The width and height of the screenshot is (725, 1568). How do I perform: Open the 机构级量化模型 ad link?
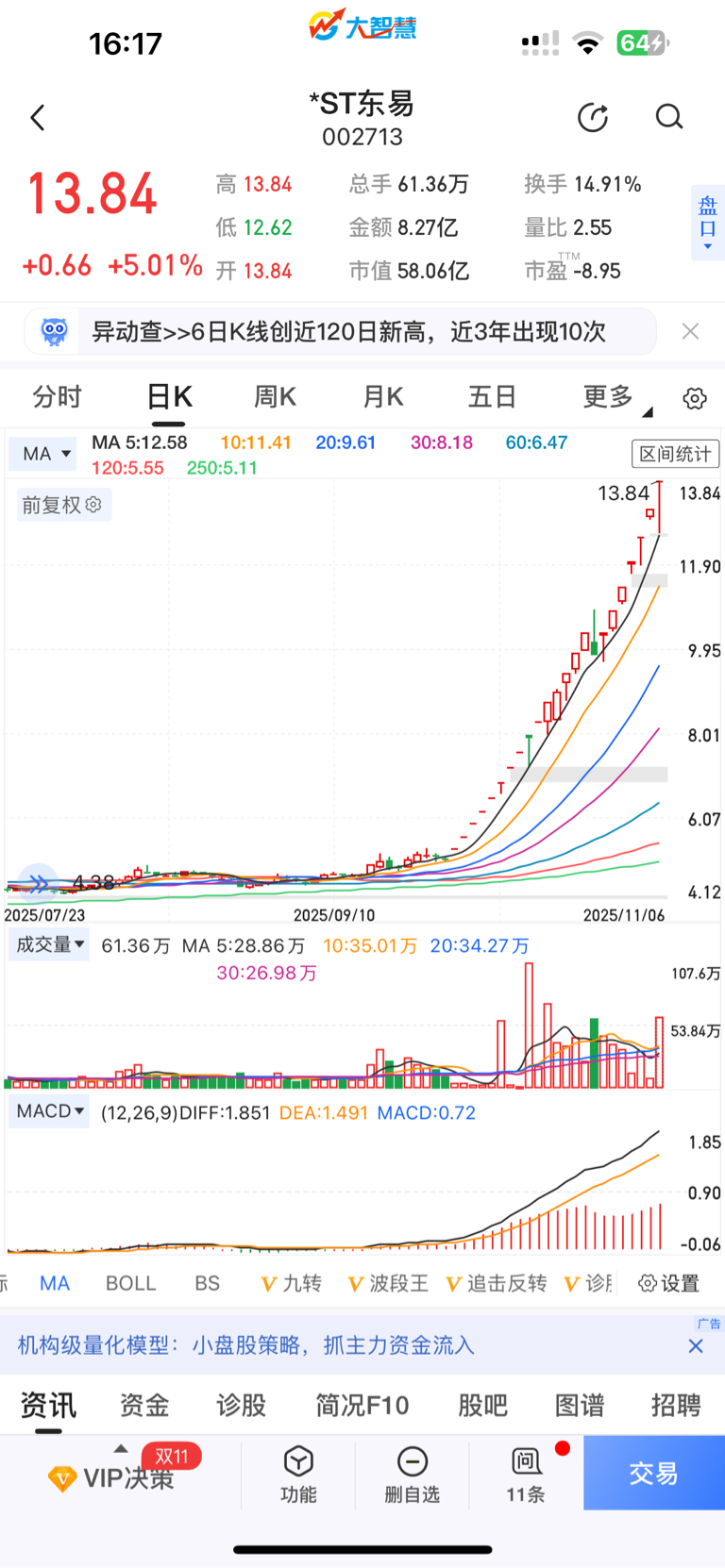[245, 1345]
